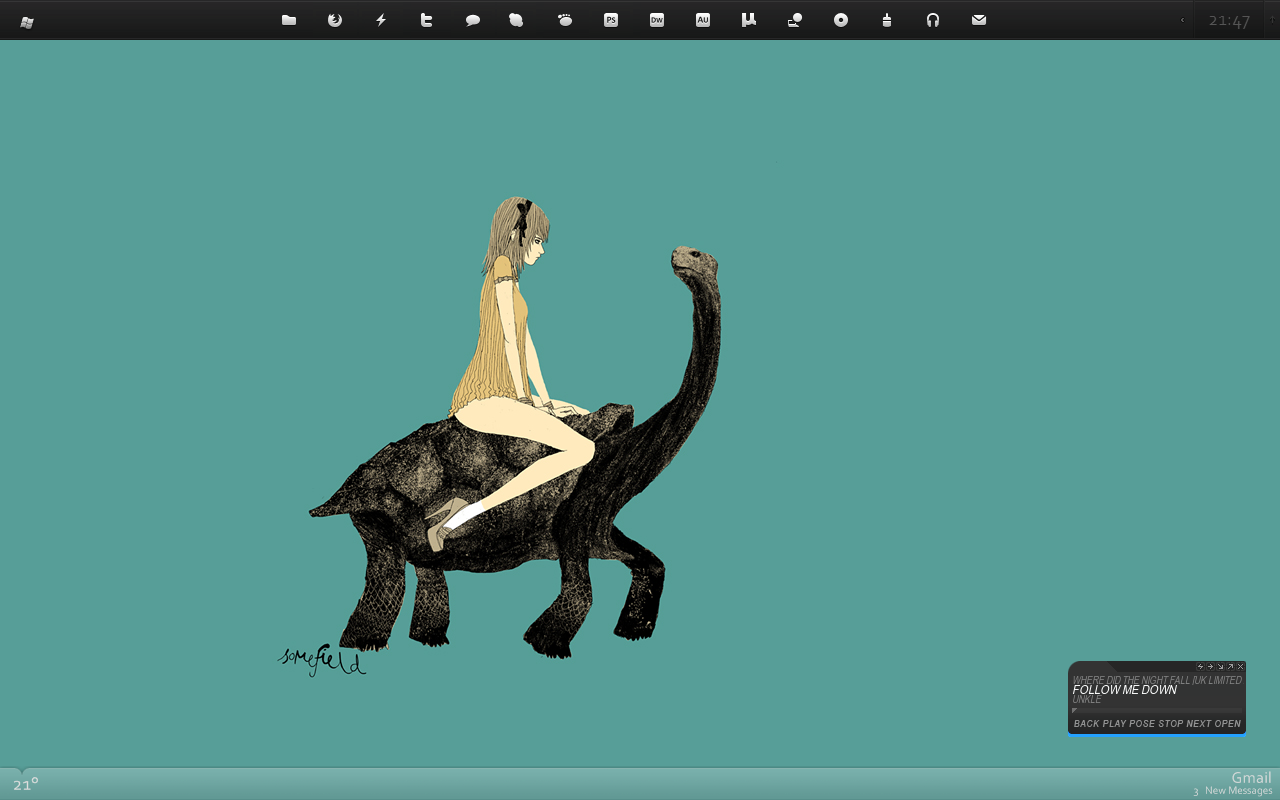This screenshot has height=800, width=1280.
Task: Click the disc icon in dock
Action: [841, 20]
